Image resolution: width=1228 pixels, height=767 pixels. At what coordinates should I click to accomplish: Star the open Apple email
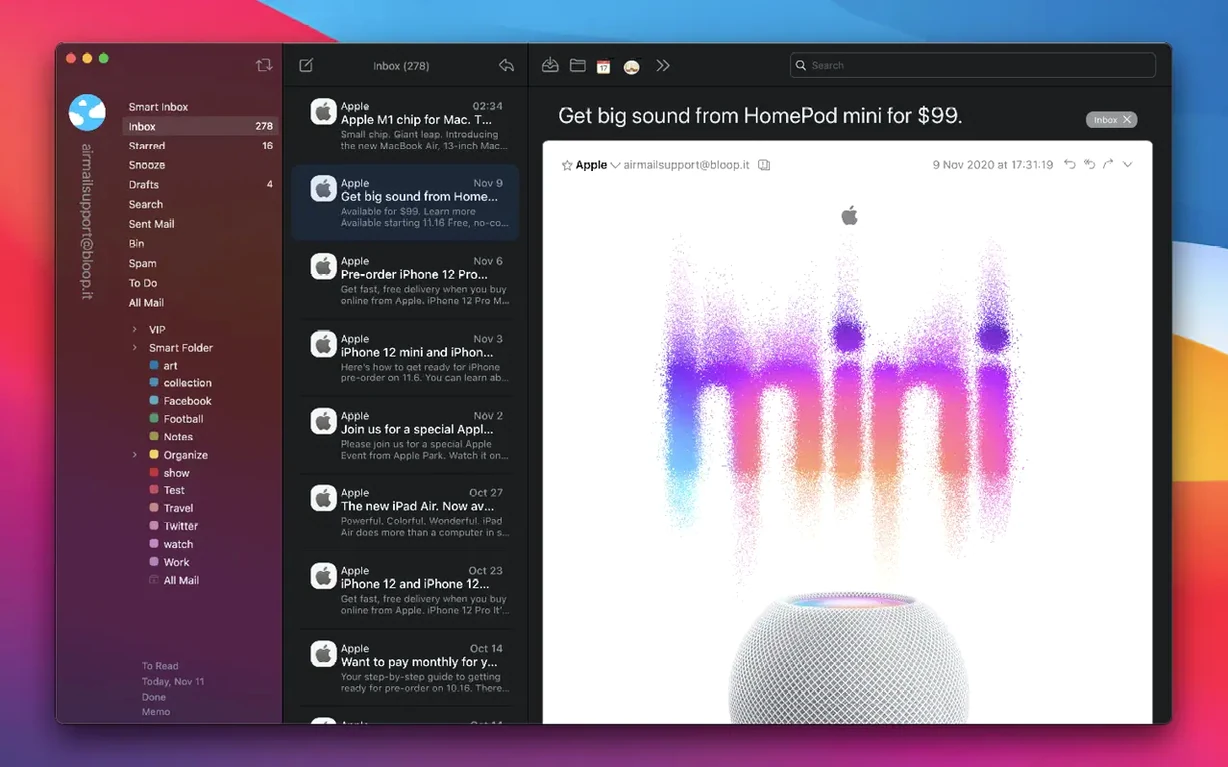point(567,165)
